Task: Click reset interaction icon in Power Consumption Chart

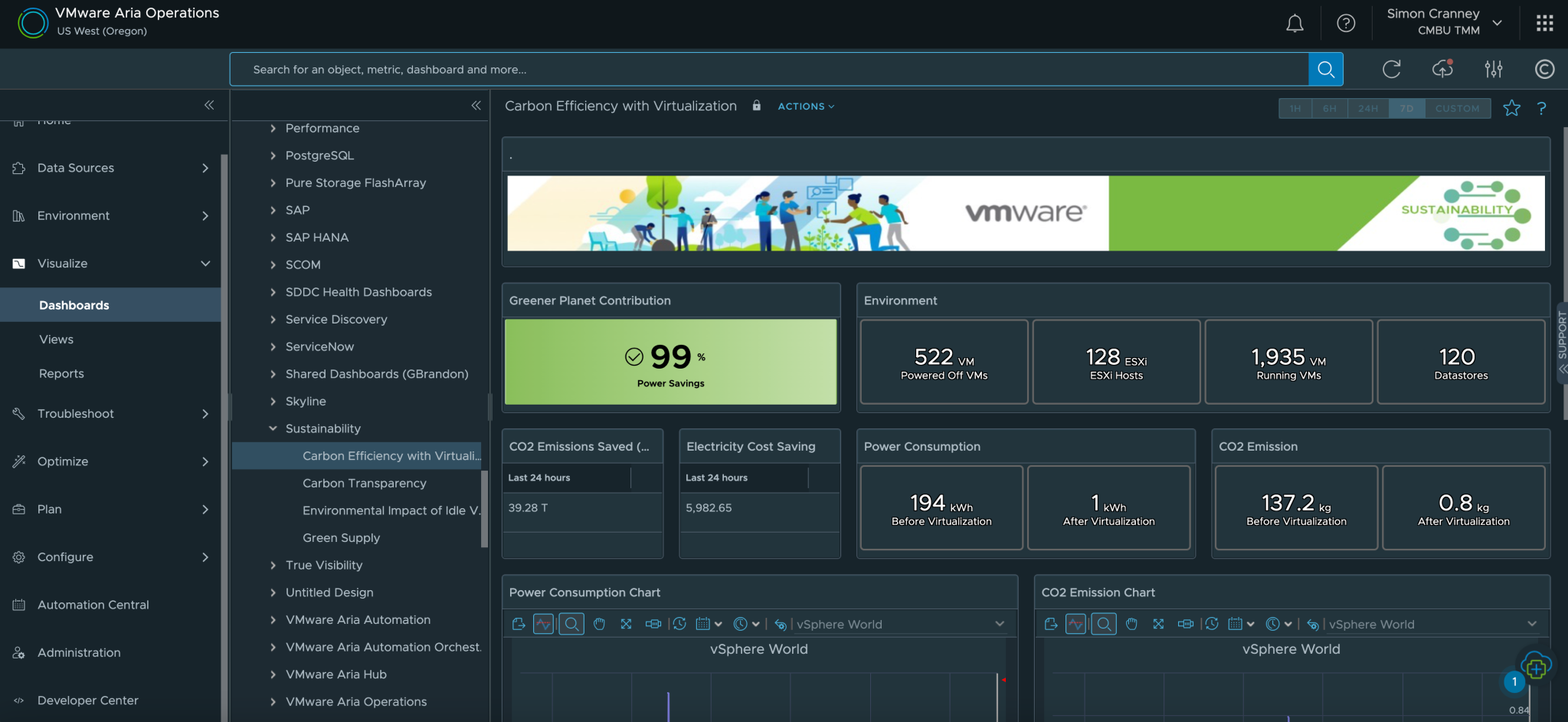Action: 780,625
